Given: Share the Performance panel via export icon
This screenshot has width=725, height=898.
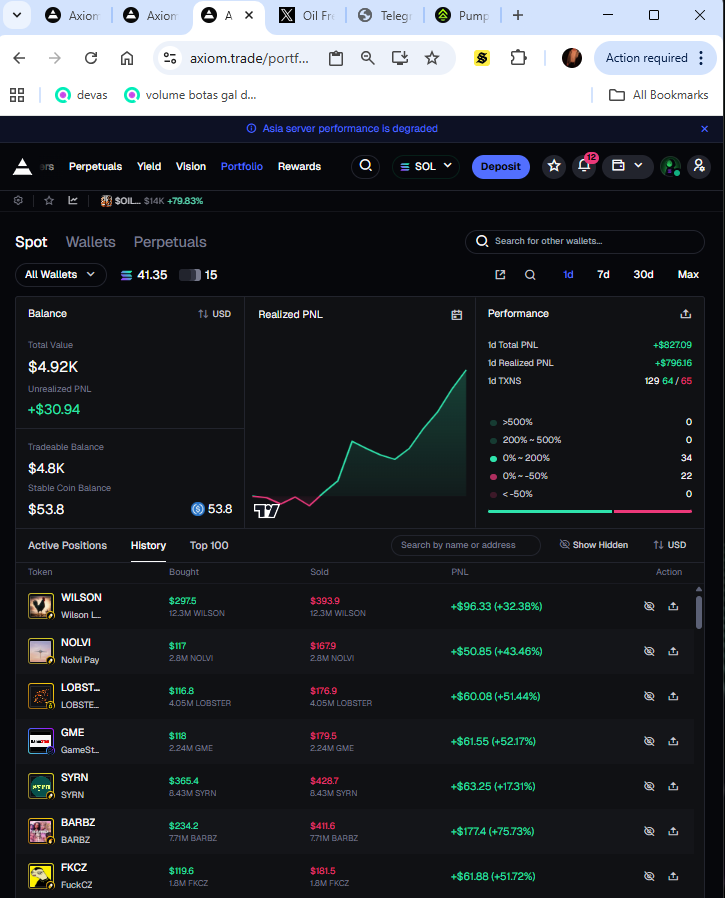Looking at the screenshot, I should coord(685,314).
